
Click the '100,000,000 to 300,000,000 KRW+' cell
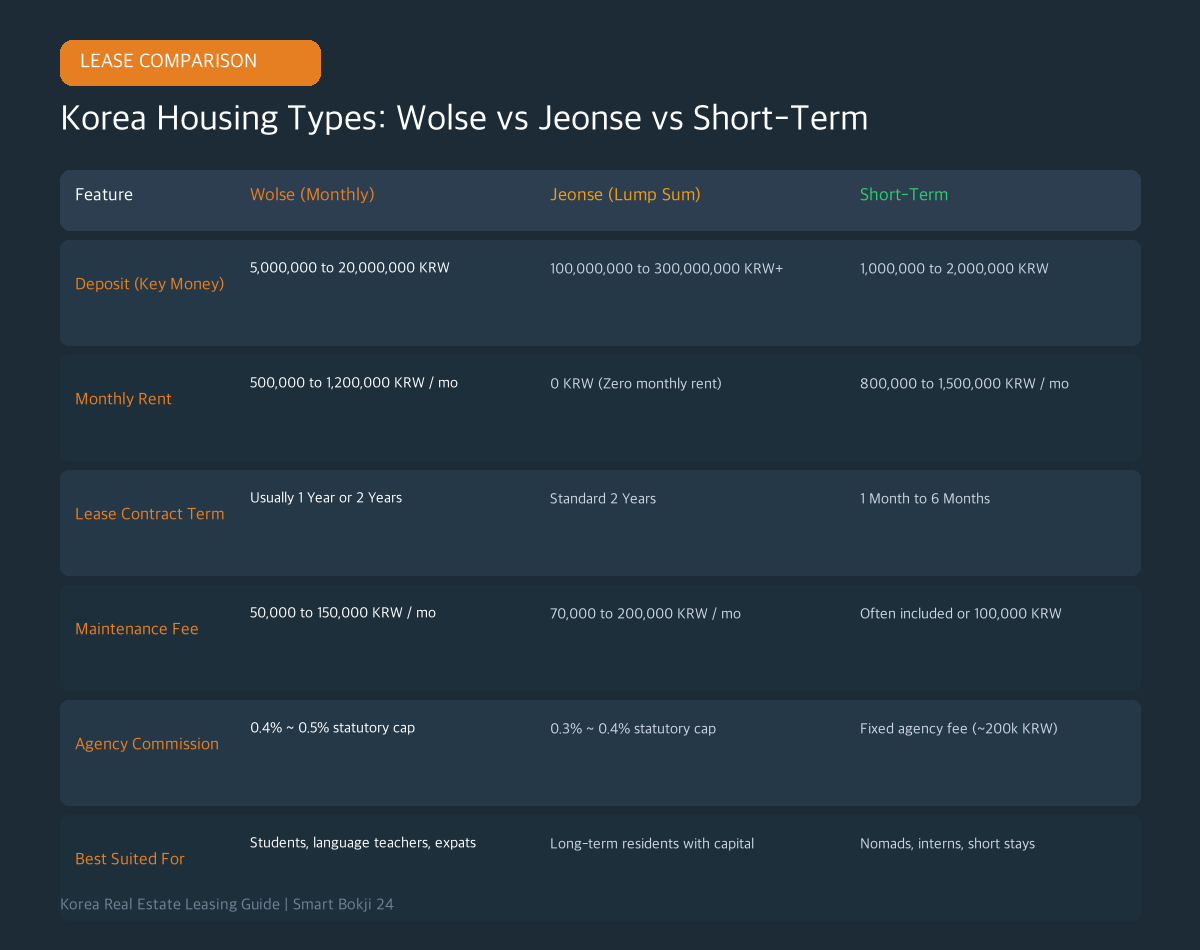(667, 269)
